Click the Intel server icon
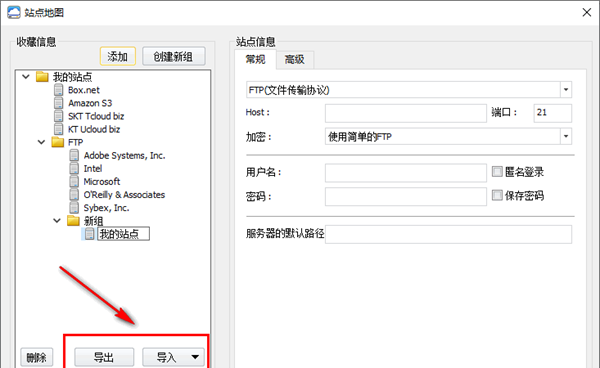600x368 pixels. coord(74,168)
